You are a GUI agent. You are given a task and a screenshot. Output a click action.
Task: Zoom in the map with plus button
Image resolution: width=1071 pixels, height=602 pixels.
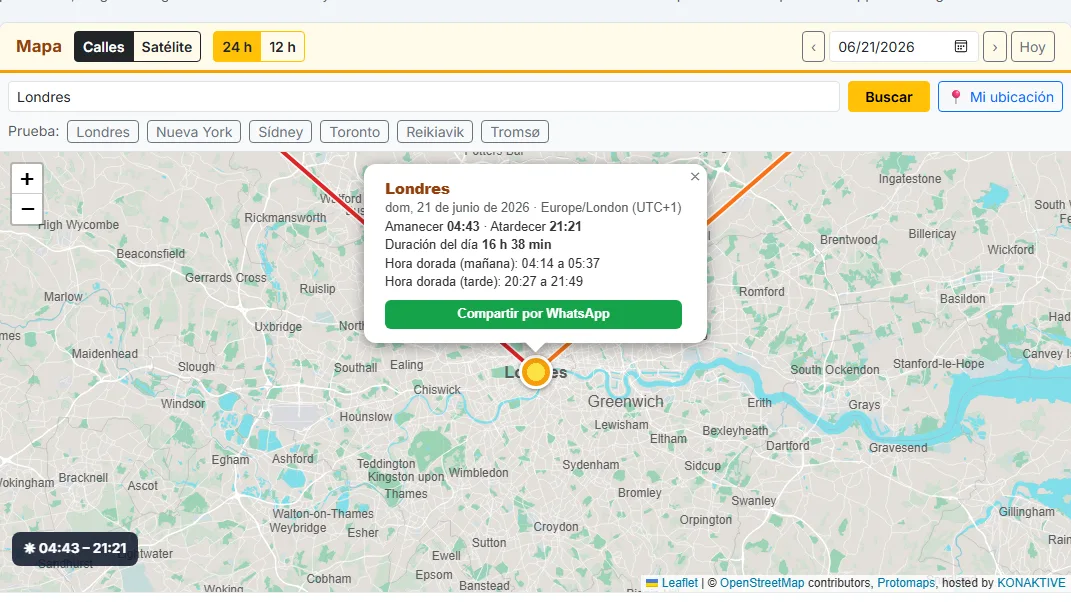[27, 179]
